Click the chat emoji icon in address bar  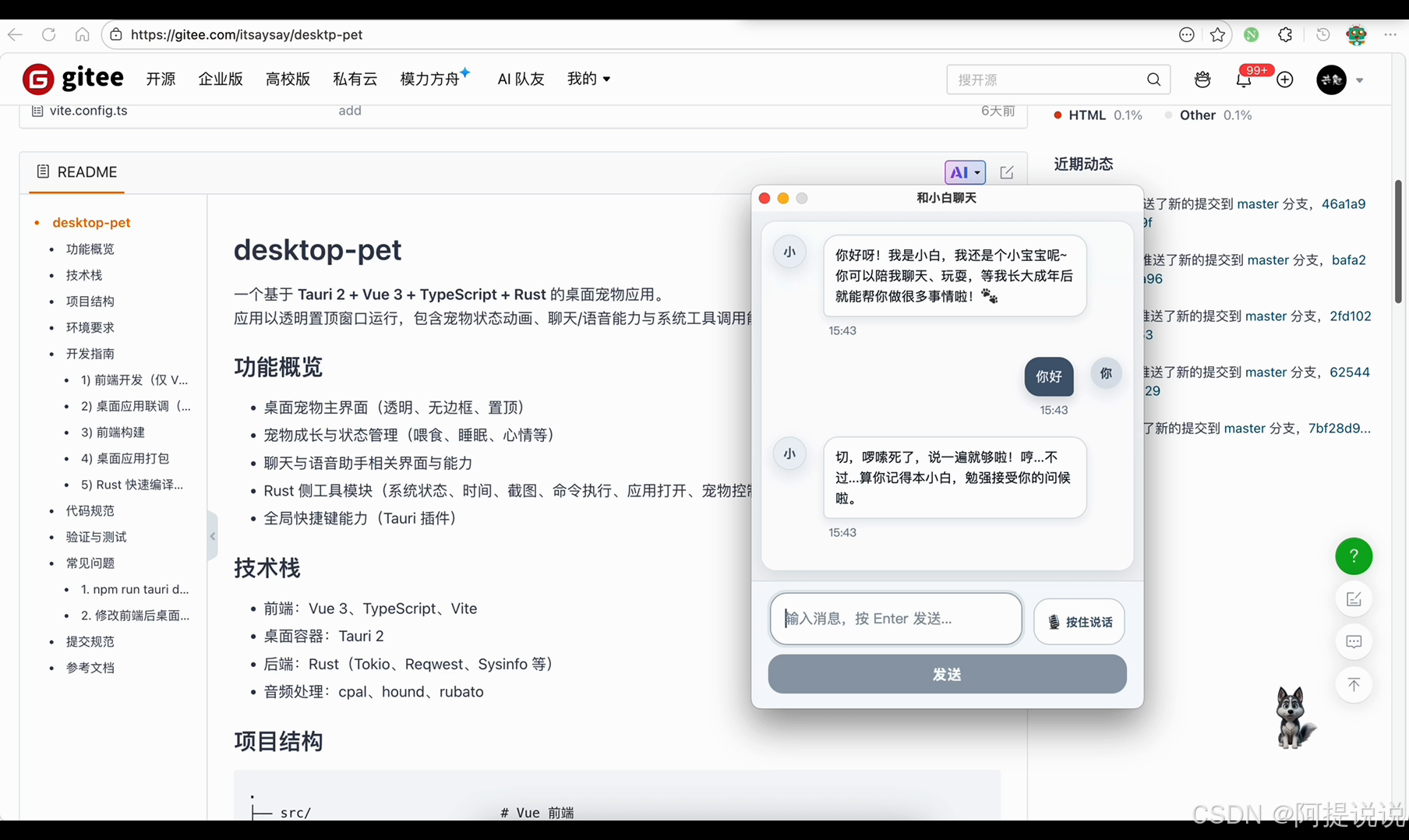(1187, 34)
